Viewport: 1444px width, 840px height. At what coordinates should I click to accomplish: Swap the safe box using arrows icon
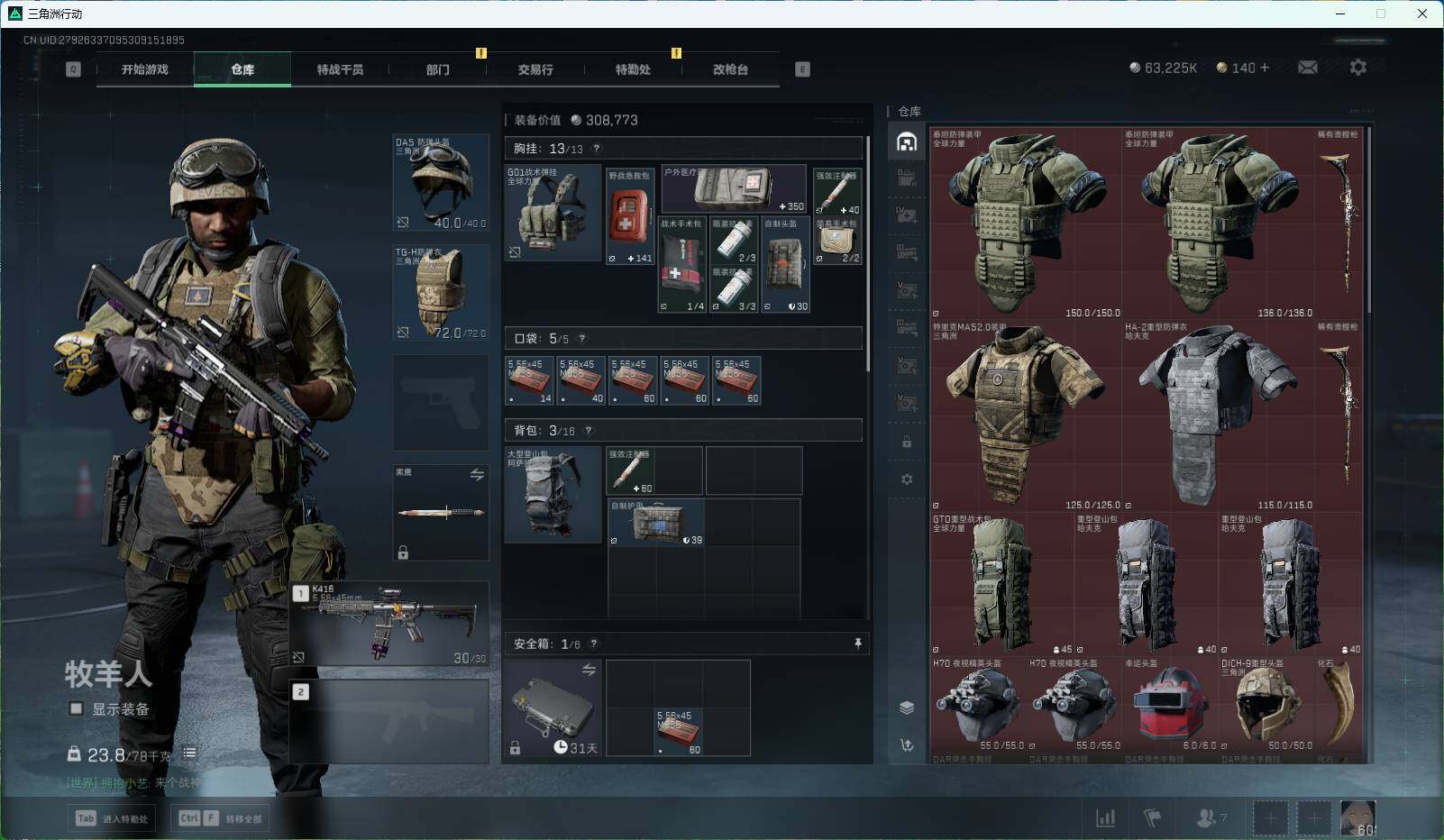589,670
